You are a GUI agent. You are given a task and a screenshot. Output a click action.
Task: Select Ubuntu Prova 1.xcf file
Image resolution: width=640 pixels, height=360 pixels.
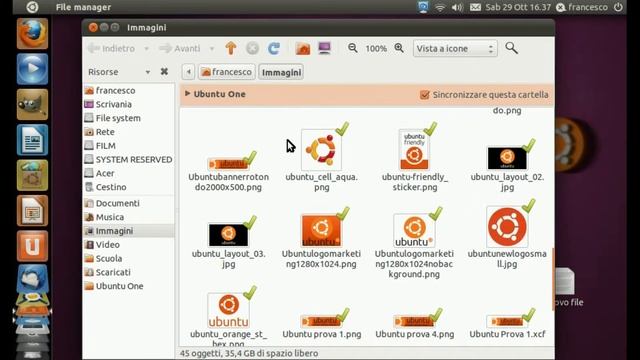pyautogui.click(x=507, y=321)
